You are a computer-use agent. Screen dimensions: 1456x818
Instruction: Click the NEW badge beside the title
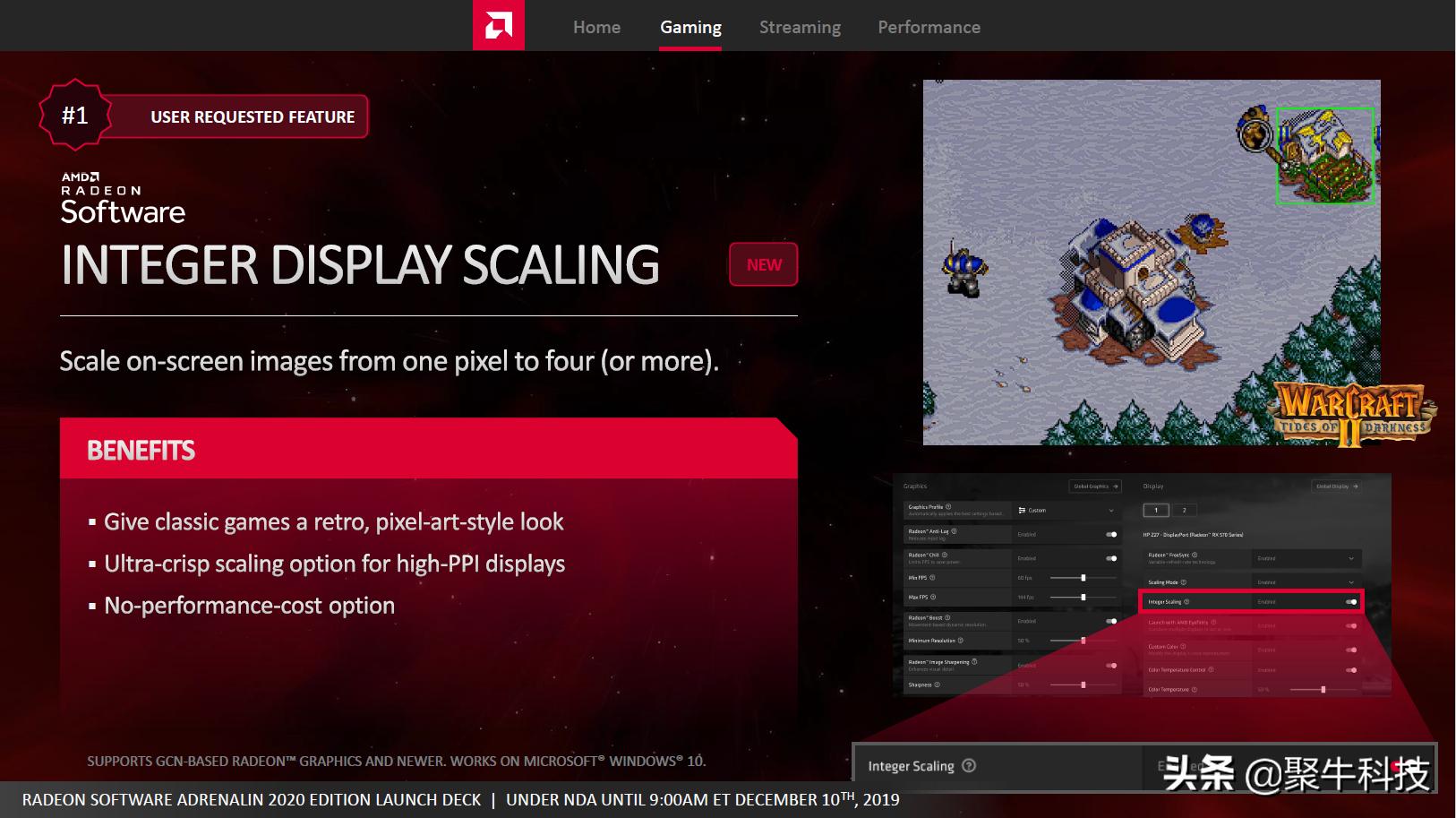764,264
